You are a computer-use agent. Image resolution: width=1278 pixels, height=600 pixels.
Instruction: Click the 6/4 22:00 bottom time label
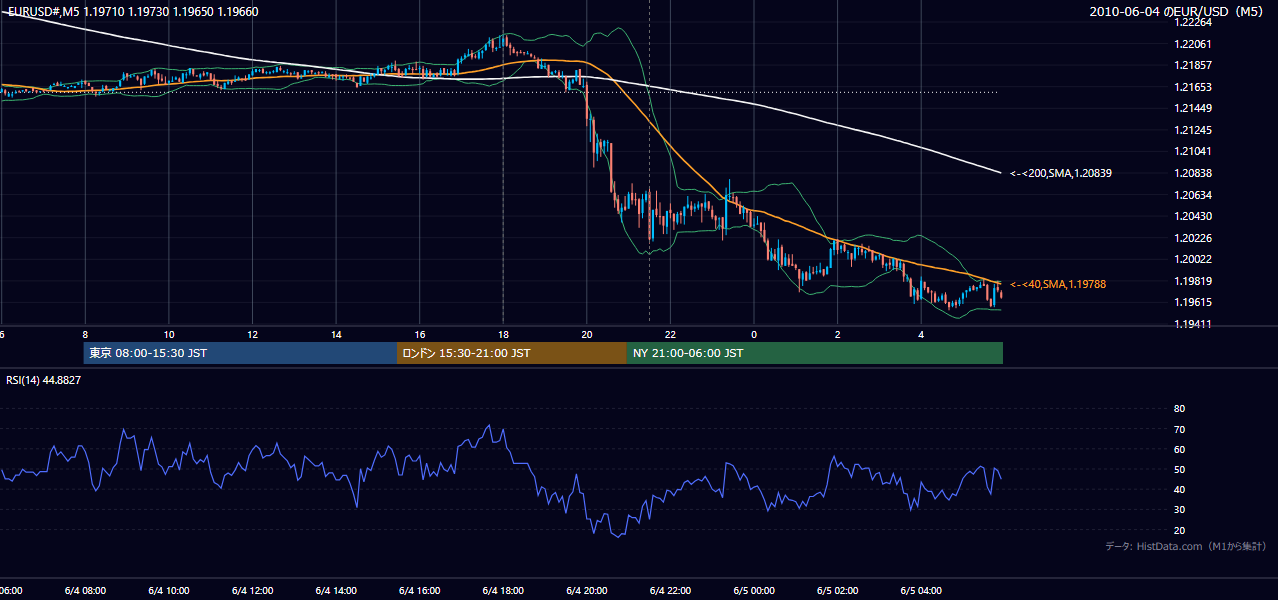tap(670, 590)
